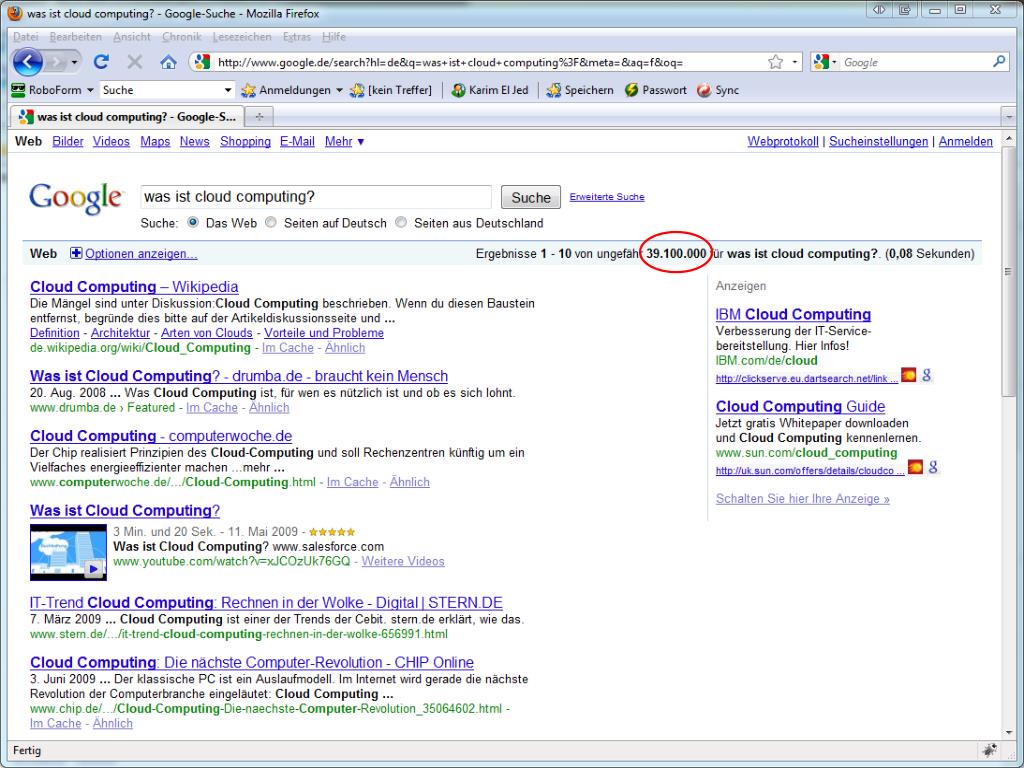The width and height of the screenshot is (1024, 768).
Task: Click the RoboForm Sync icon
Action: (704, 90)
